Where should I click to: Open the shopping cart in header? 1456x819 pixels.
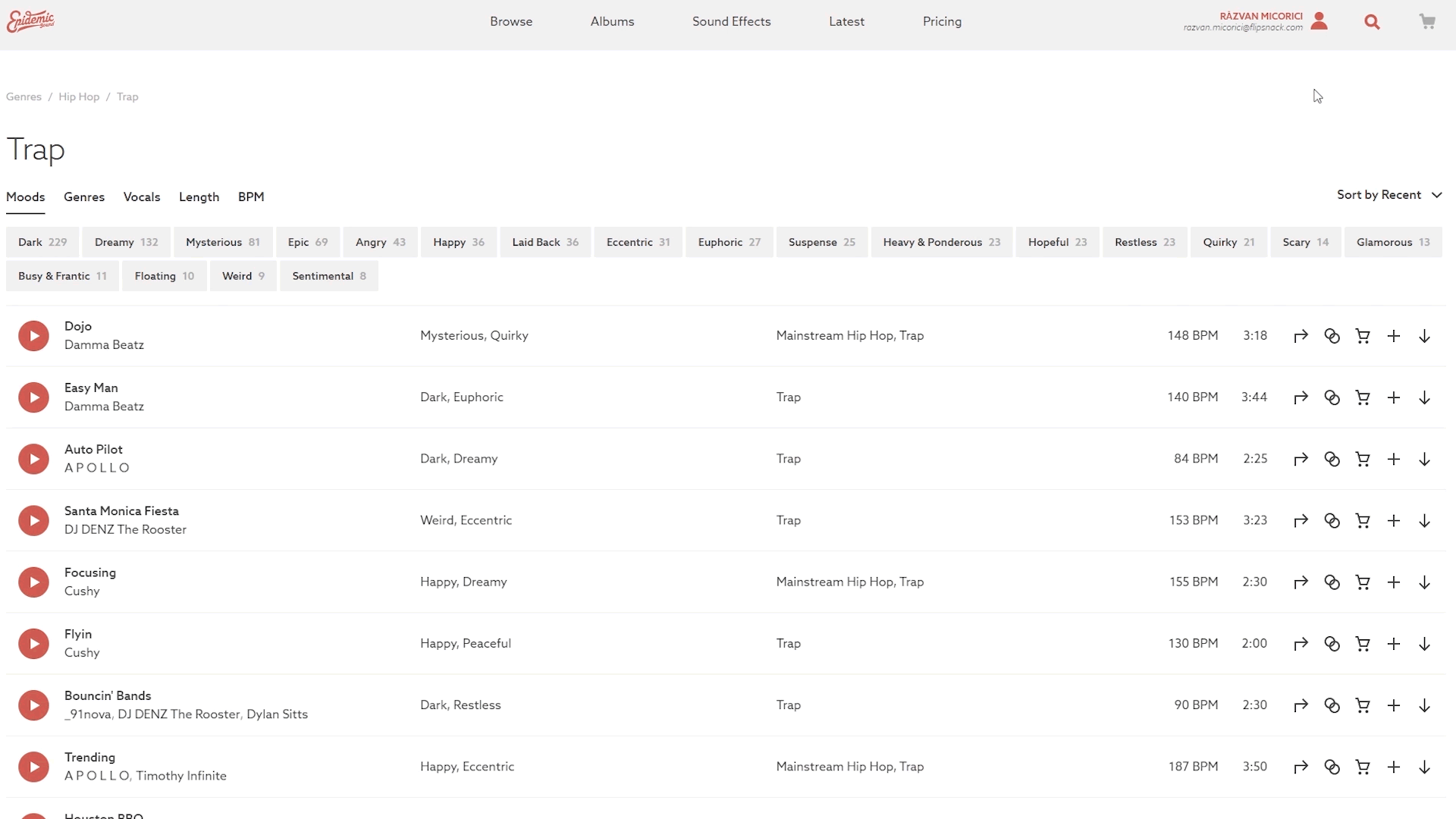click(x=1427, y=21)
